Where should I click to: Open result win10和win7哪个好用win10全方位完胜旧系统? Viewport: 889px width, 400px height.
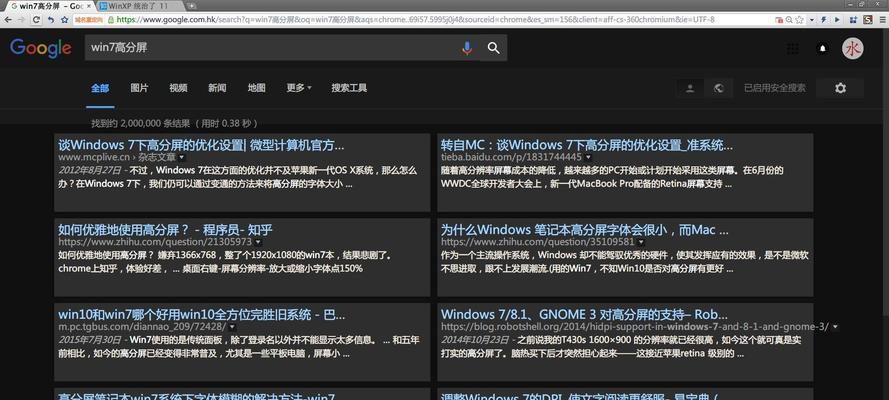[x=201, y=314]
